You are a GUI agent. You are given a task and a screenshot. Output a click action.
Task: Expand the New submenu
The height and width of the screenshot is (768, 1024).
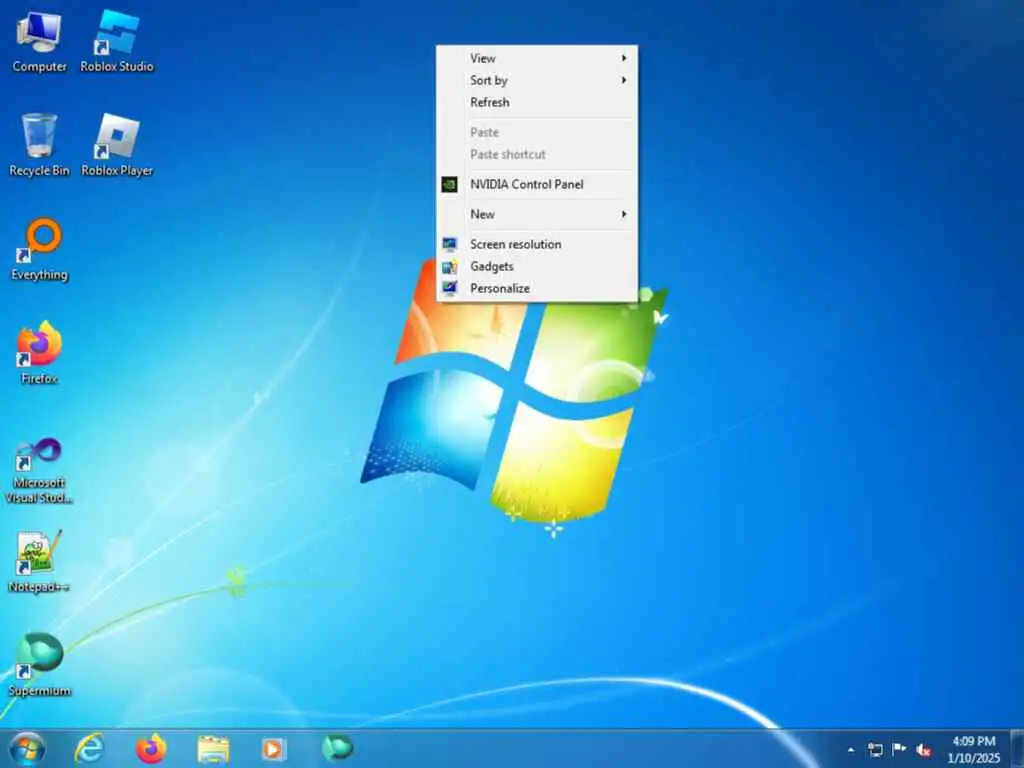537,214
